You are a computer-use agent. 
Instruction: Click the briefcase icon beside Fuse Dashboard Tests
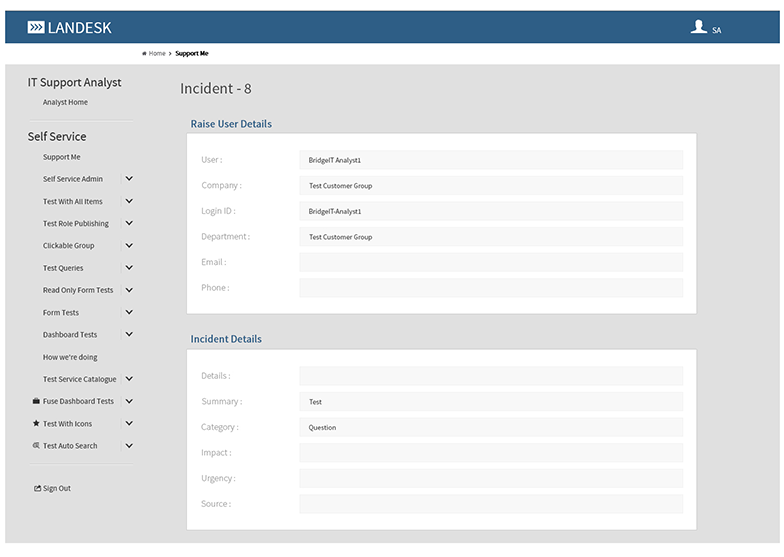point(36,401)
